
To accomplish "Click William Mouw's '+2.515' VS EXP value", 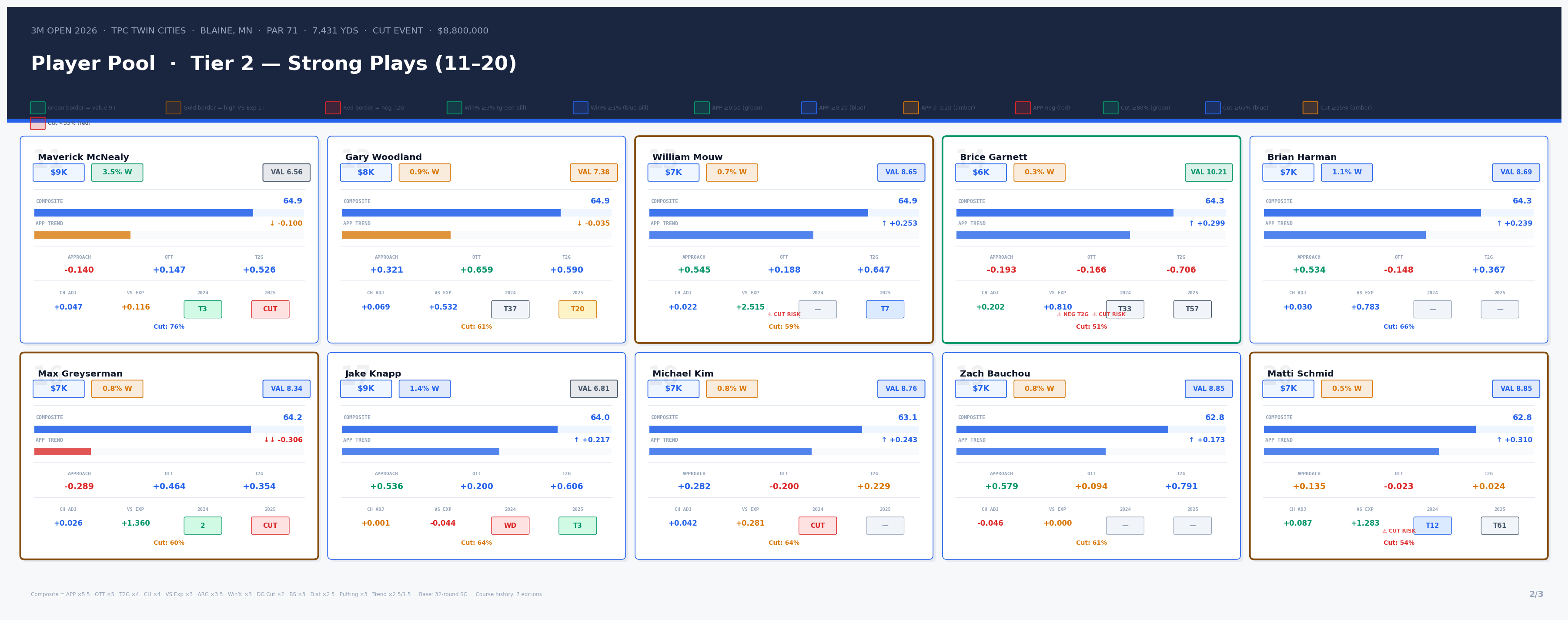I will [x=750, y=307].
